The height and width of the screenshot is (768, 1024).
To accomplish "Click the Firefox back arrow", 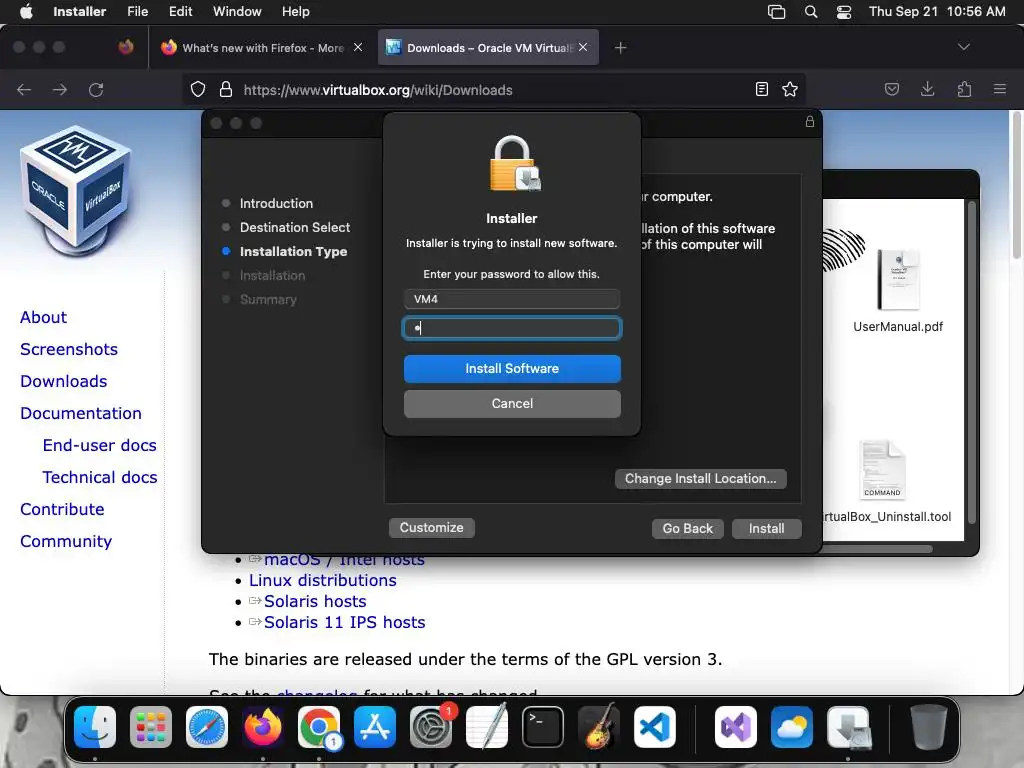I will click(x=24, y=89).
